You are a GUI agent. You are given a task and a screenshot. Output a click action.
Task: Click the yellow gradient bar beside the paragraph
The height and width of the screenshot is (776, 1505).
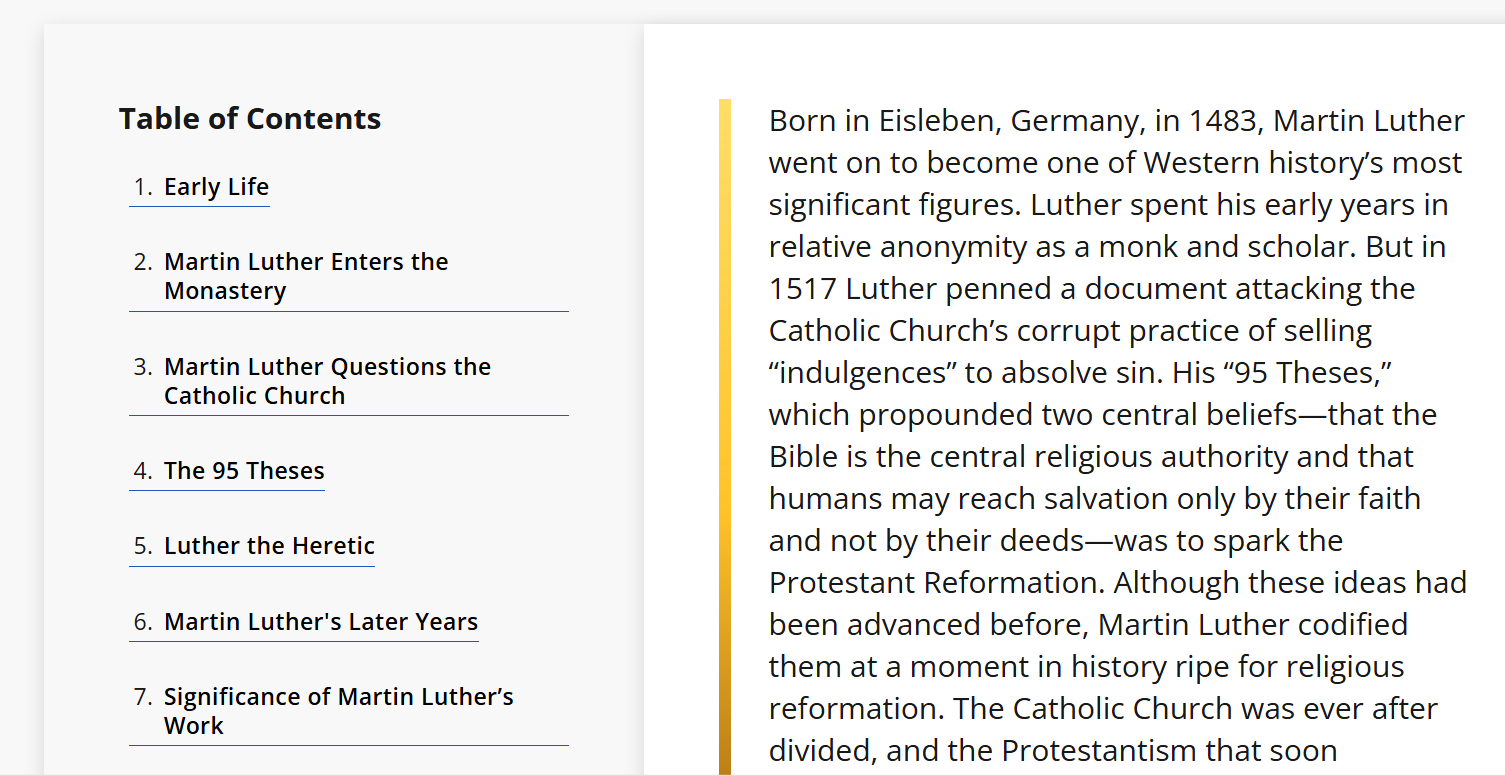pyautogui.click(x=725, y=437)
